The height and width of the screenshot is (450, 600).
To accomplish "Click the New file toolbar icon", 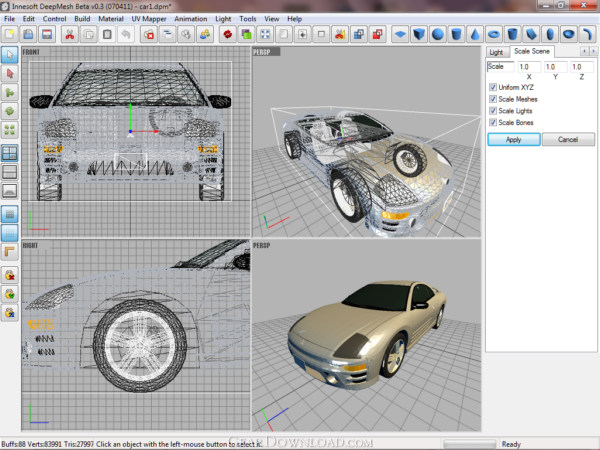I will pos(10,34).
